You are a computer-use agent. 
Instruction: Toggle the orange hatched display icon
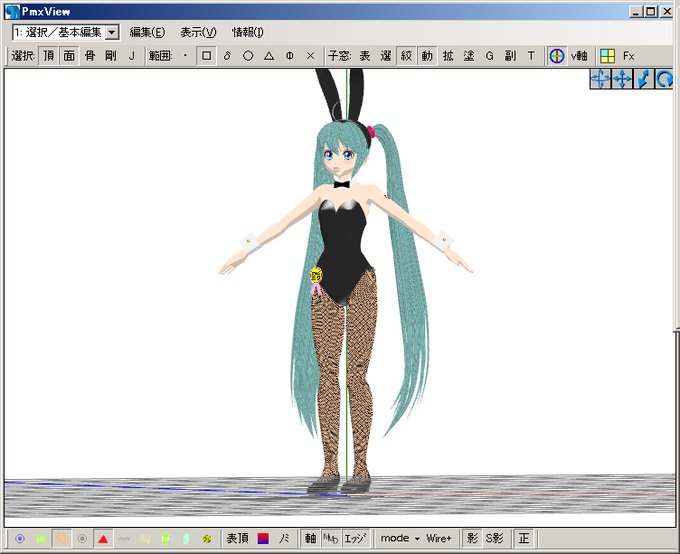click(x=62, y=539)
